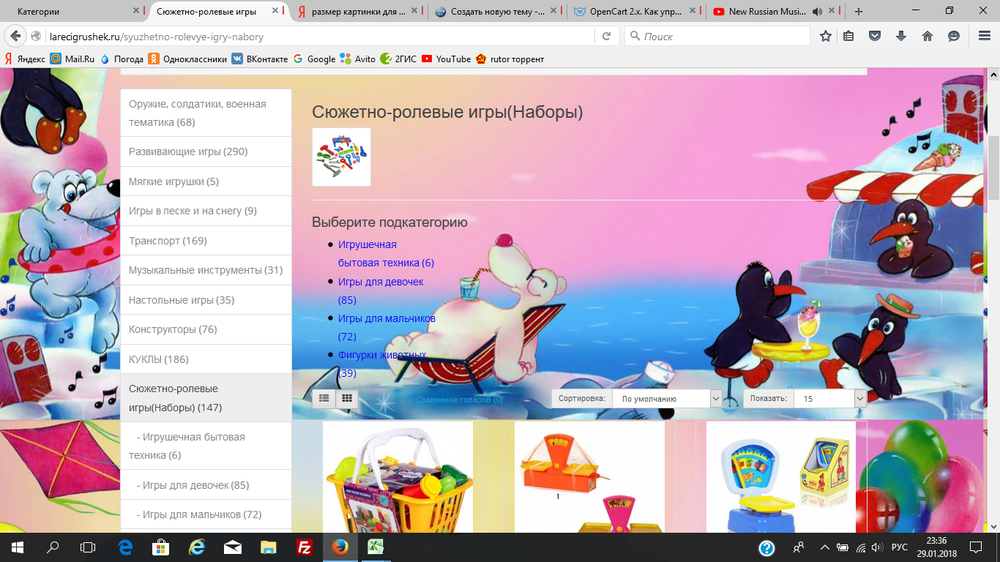
Task: Open Транспорт (169) category
Action: pos(206,240)
